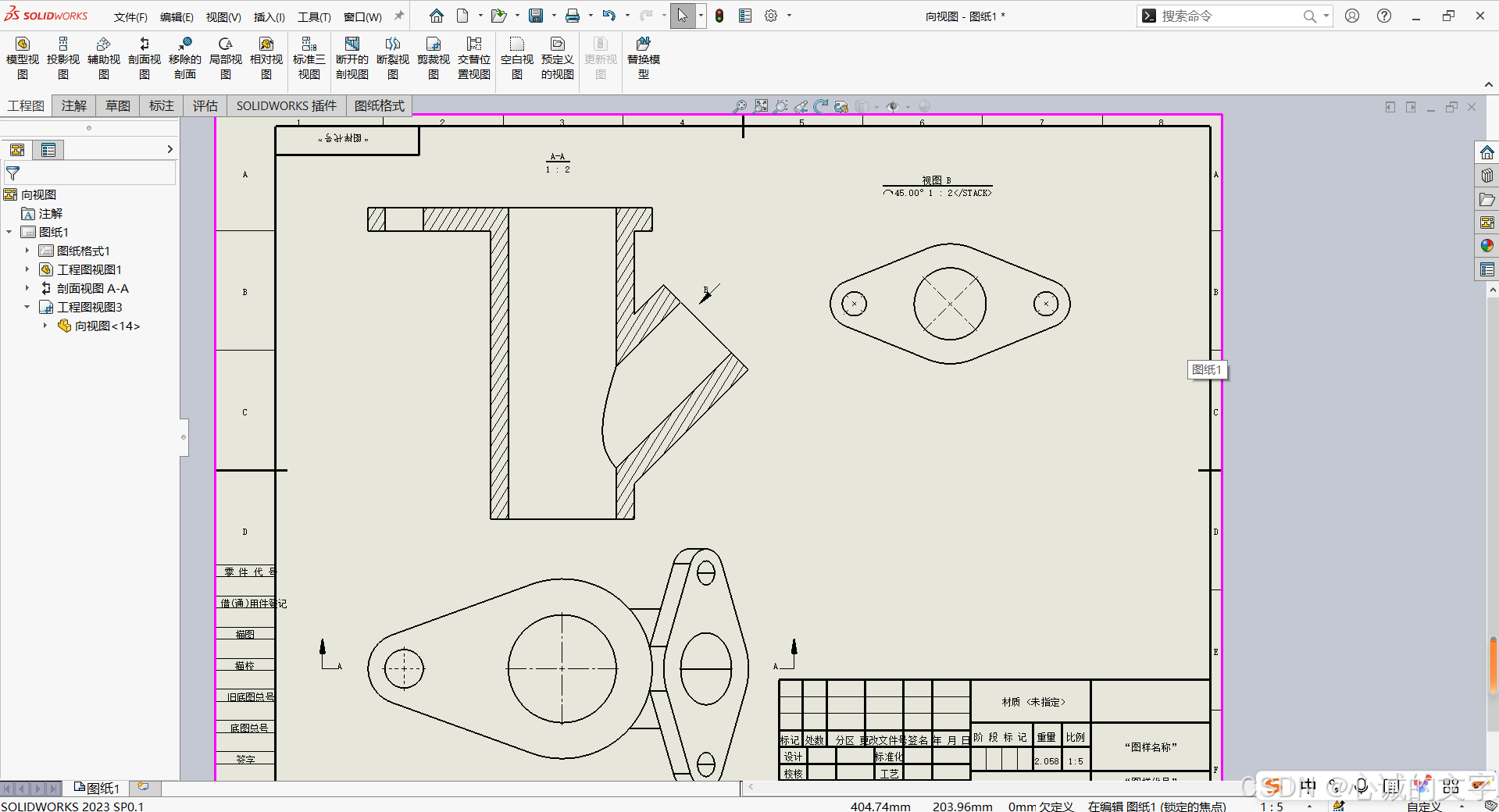
Task: Expand the 剖面视图 A-A tree node
Action: pos(27,288)
